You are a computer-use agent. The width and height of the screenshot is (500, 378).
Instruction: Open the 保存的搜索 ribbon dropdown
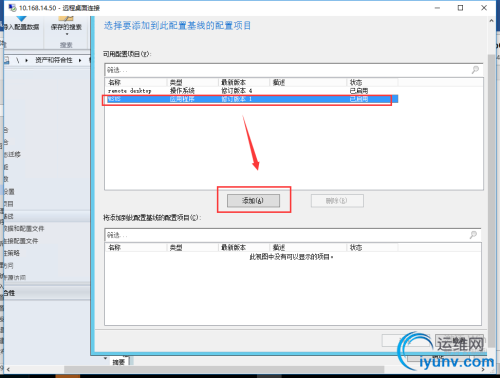[66, 26]
